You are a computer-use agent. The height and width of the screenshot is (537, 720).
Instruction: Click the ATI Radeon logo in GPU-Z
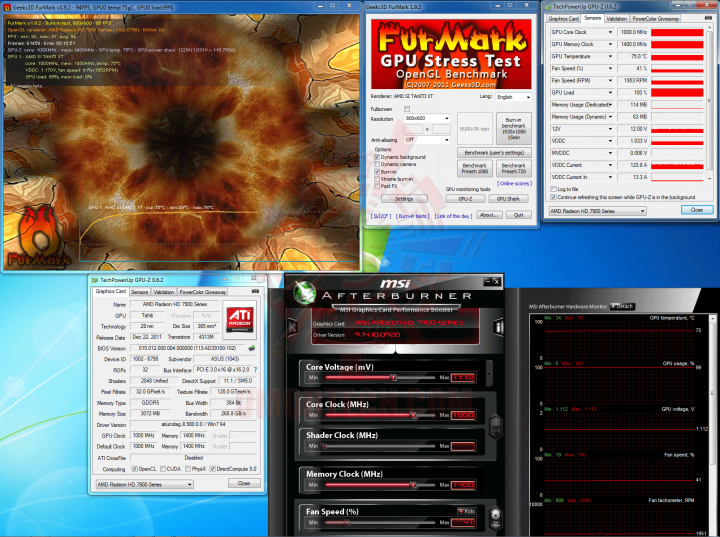click(x=240, y=319)
